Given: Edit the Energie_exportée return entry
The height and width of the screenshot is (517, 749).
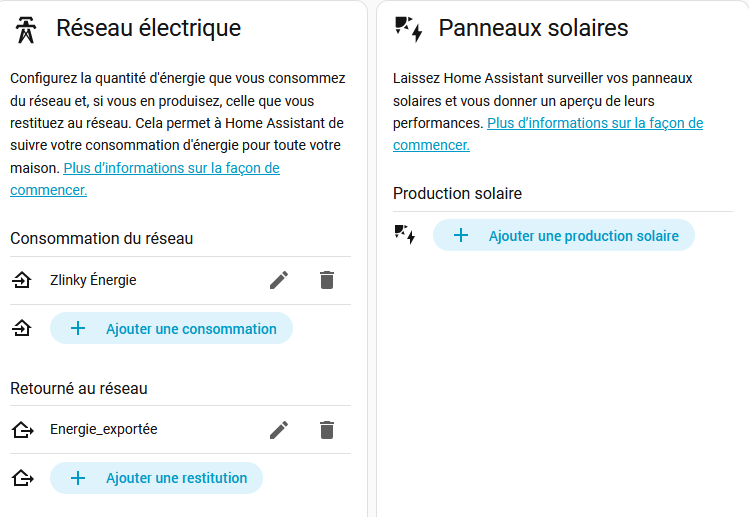Looking at the screenshot, I should [x=279, y=430].
